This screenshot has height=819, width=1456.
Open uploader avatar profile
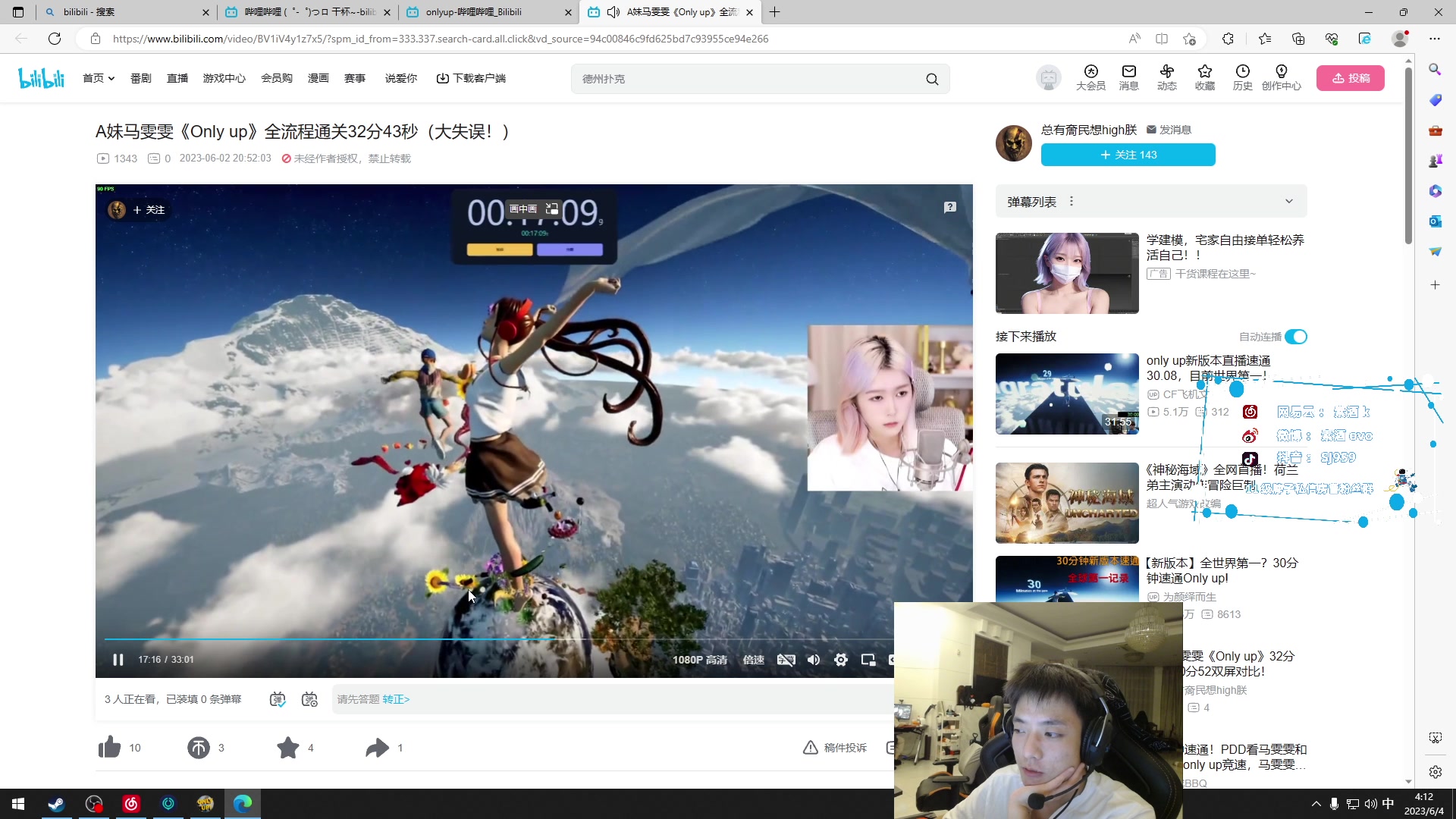click(x=1014, y=143)
